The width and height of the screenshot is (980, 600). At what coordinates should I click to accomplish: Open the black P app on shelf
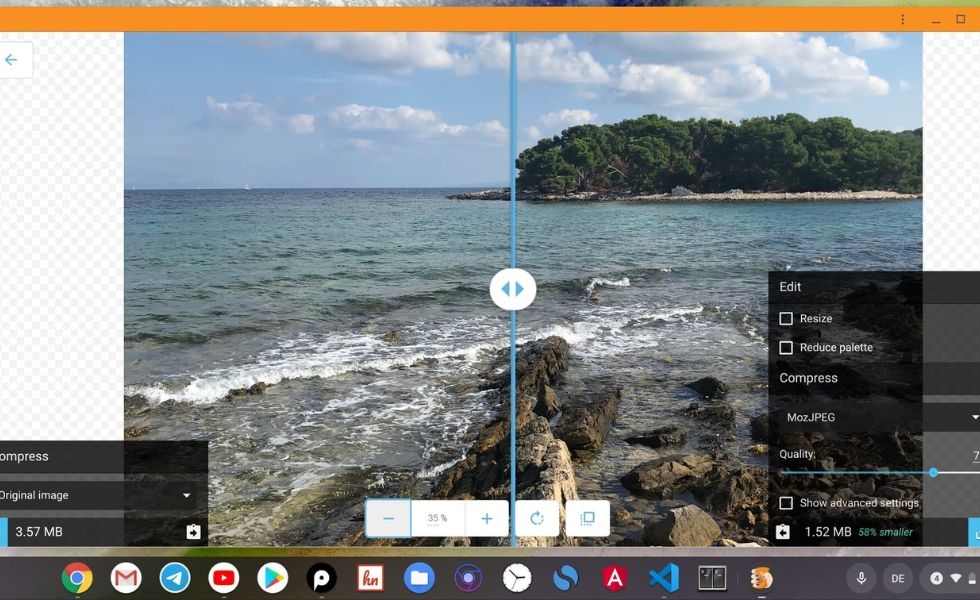pyautogui.click(x=321, y=578)
